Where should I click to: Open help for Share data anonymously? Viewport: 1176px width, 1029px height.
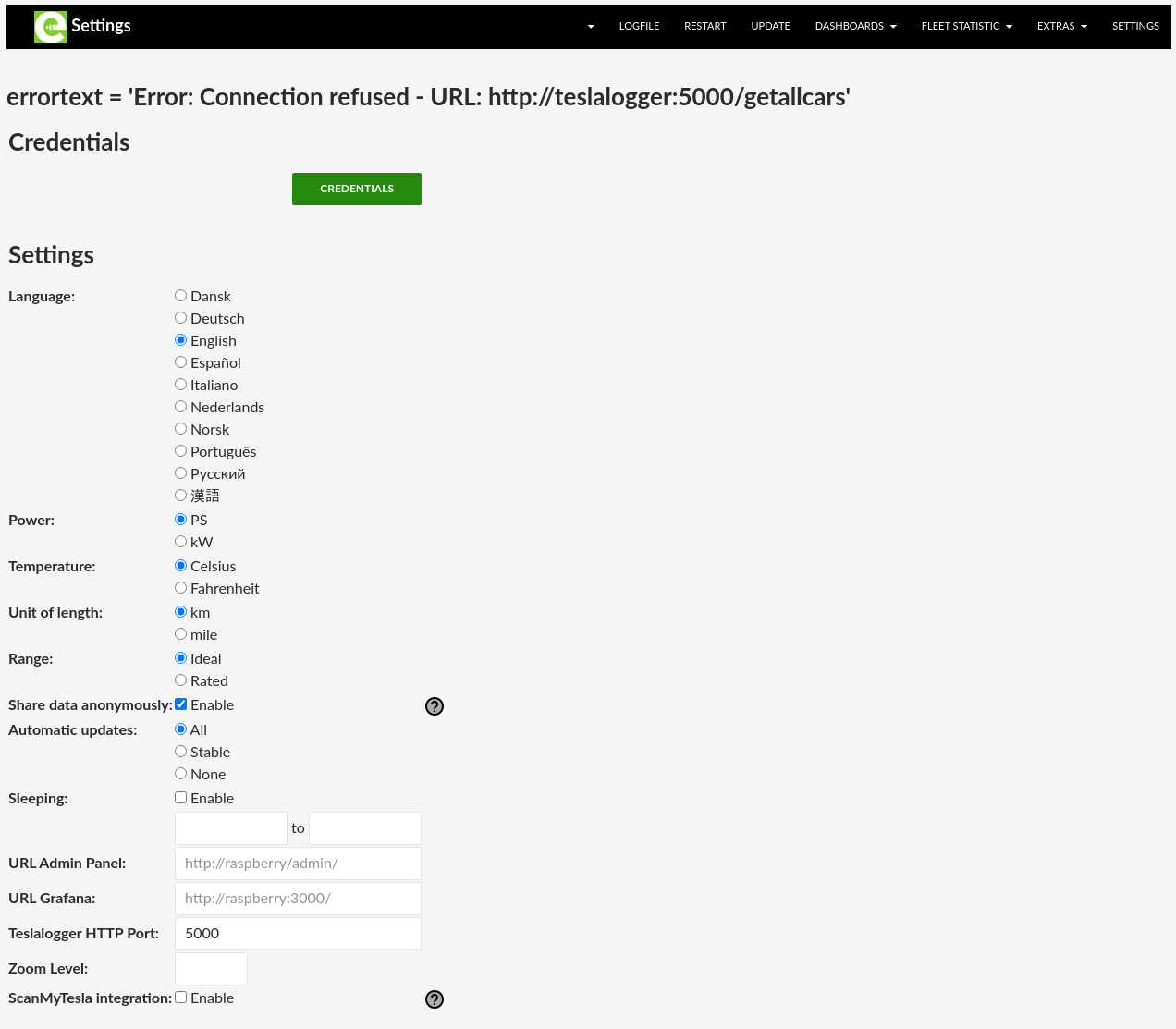[435, 706]
